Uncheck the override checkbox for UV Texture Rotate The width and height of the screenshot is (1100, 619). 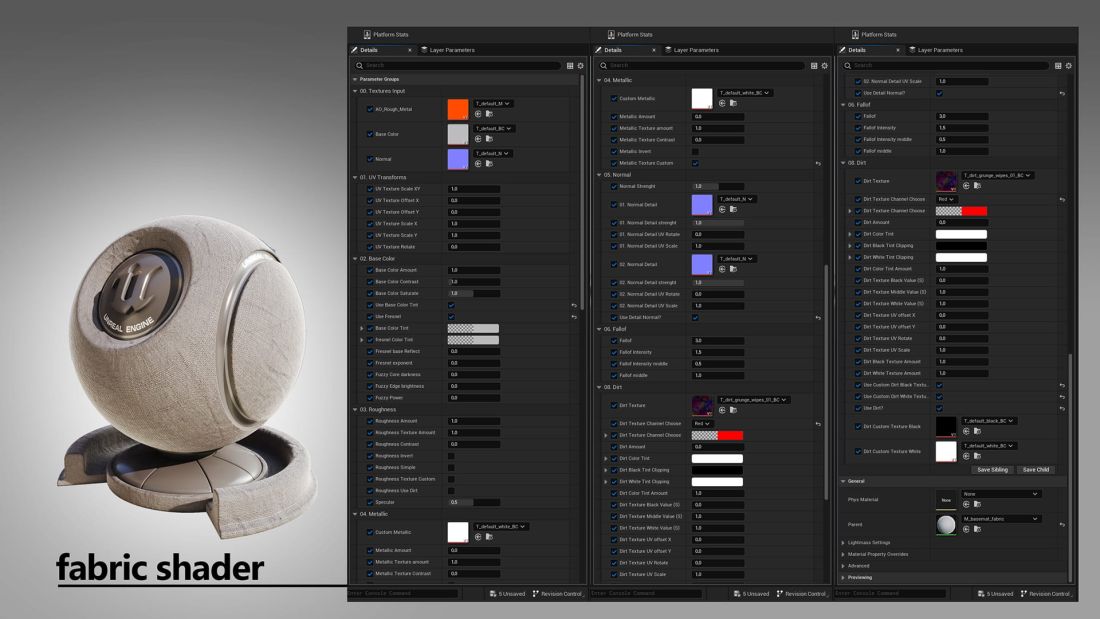[x=370, y=247]
